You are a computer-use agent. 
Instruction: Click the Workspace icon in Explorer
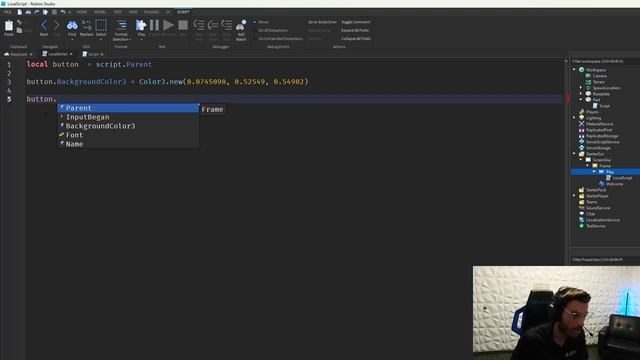click(x=582, y=70)
